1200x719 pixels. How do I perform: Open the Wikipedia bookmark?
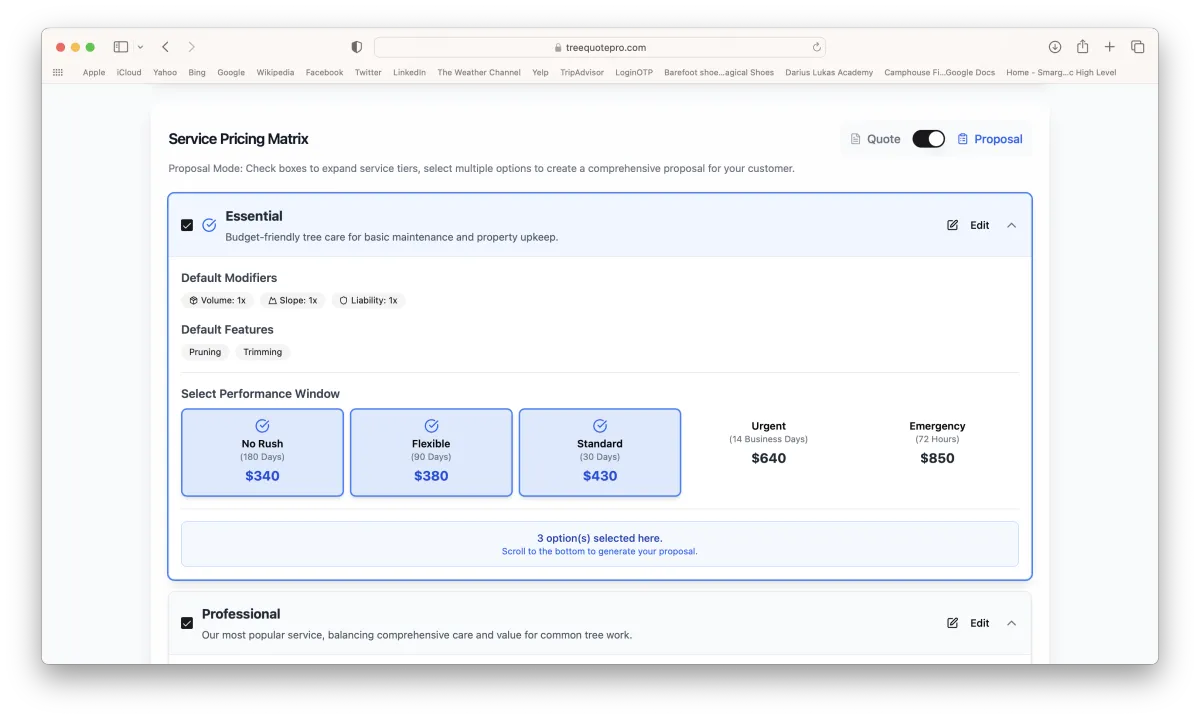(275, 72)
